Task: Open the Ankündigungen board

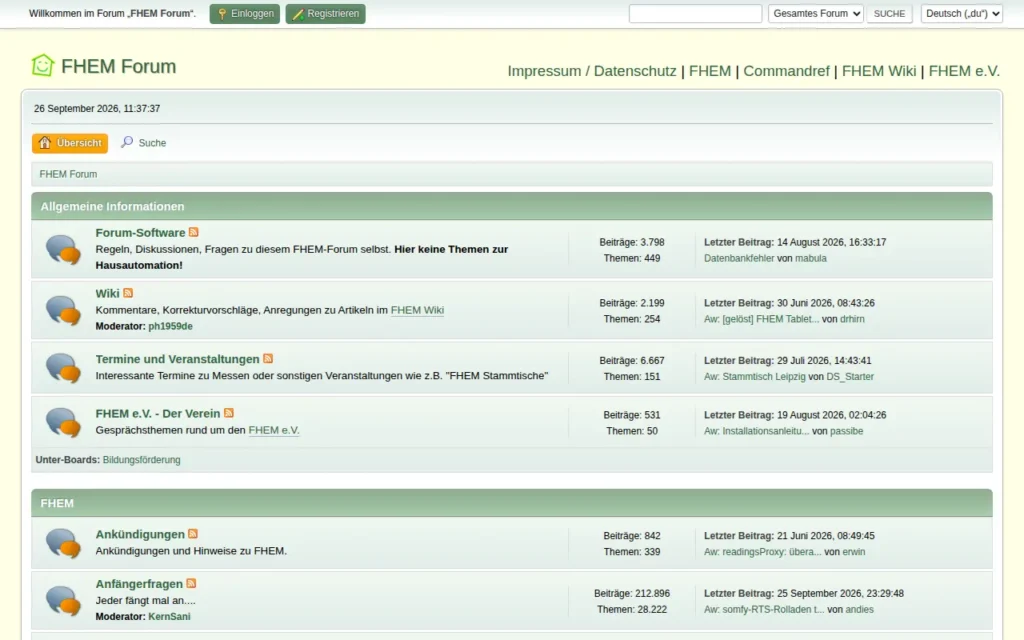Action: 140,534
